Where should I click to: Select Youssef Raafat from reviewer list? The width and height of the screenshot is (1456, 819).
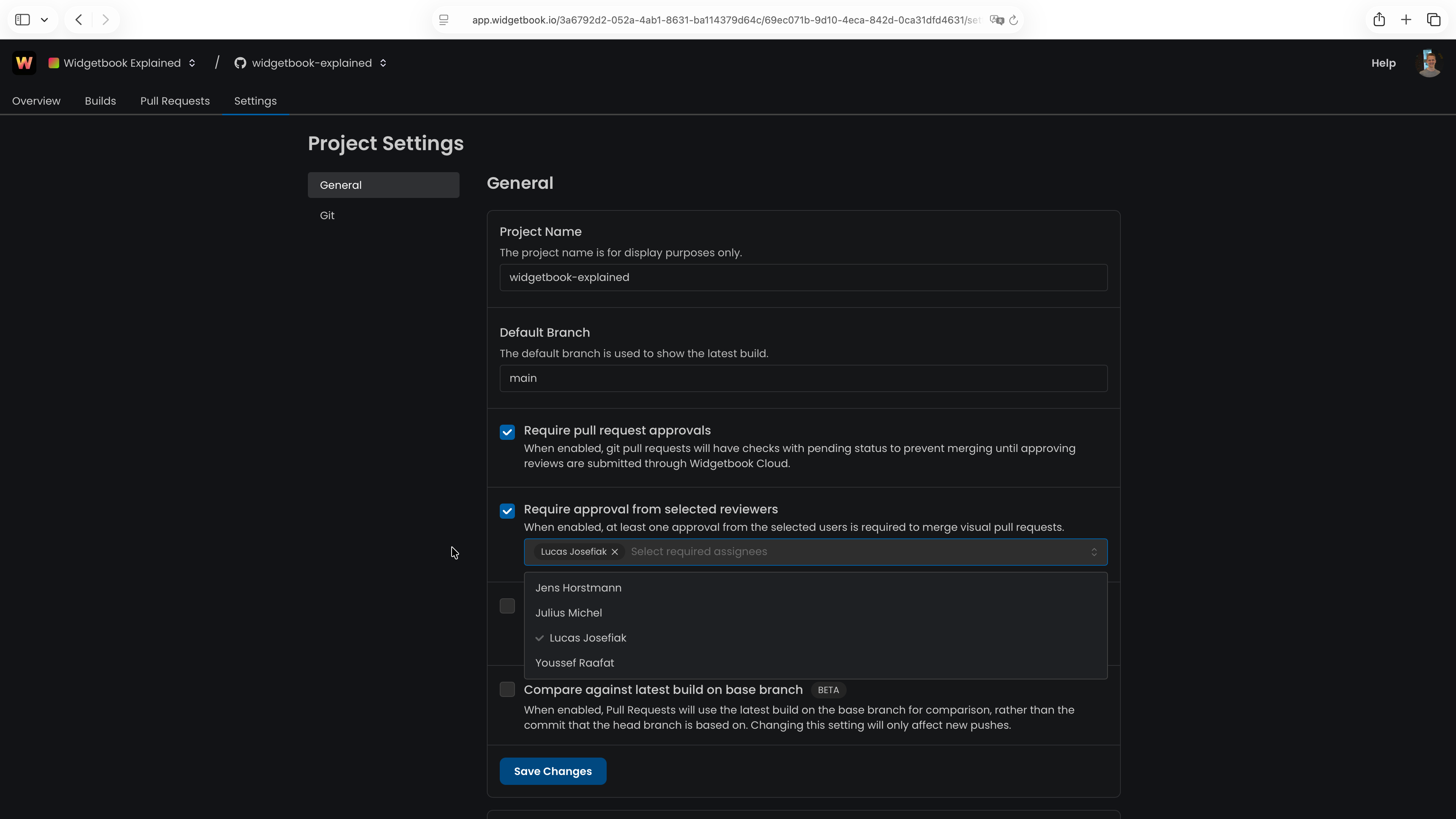(x=574, y=662)
